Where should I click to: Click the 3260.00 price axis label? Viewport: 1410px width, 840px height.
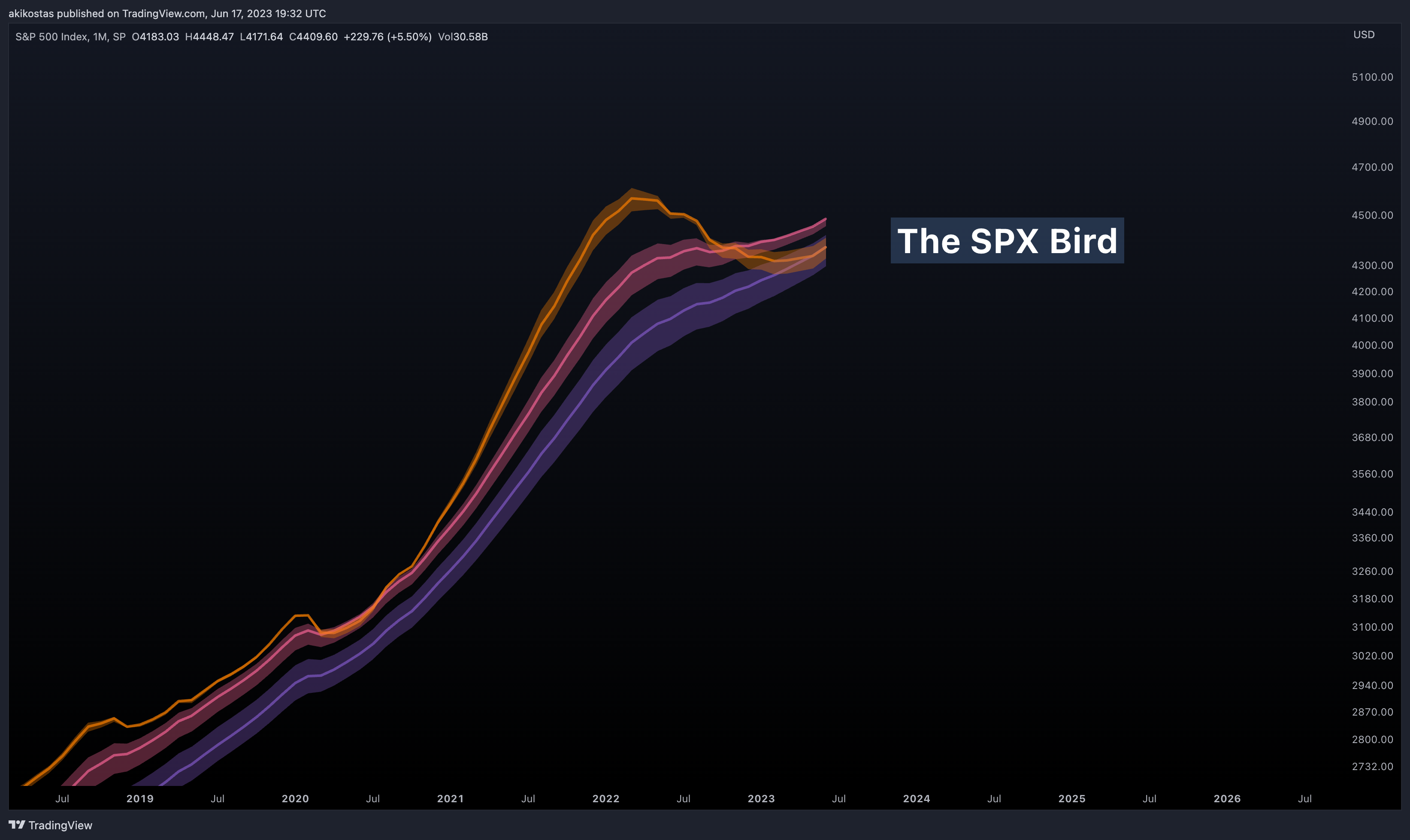(x=1372, y=571)
